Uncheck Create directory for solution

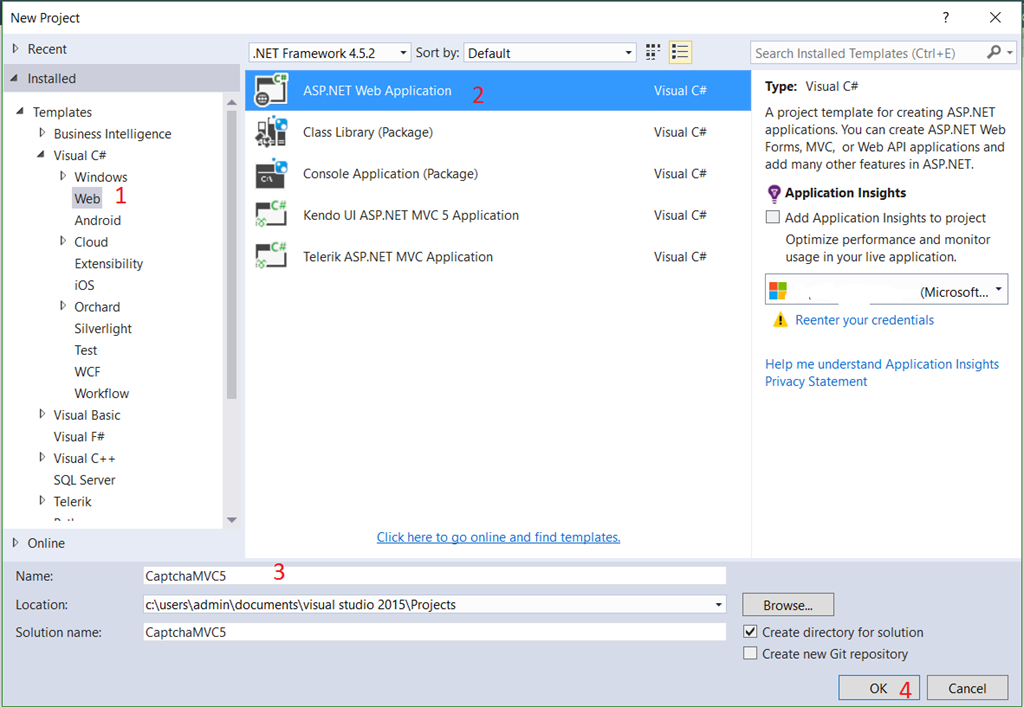click(750, 631)
